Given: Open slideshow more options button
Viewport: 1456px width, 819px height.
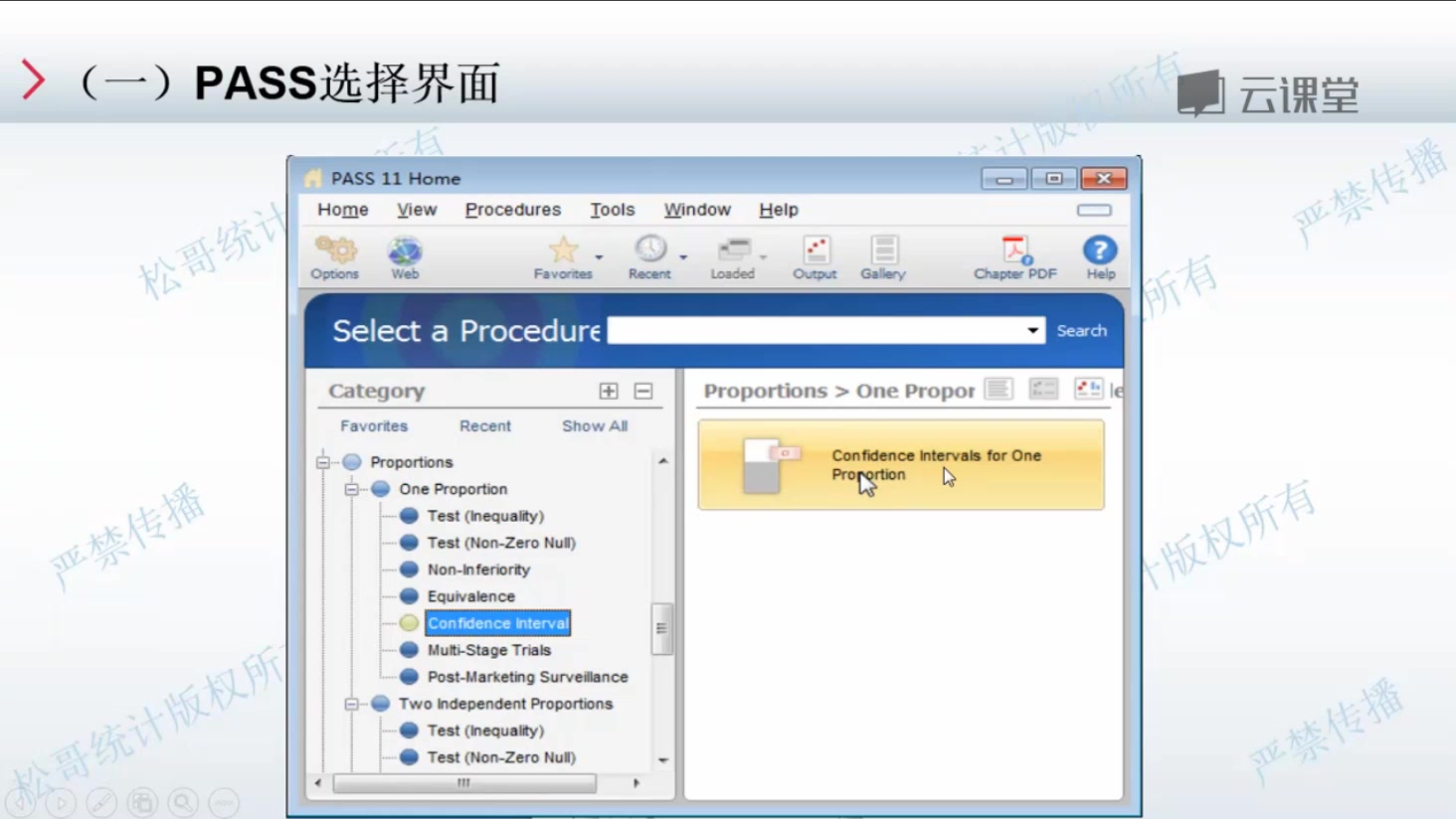Looking at the screenshot, I should pos(224,802).
